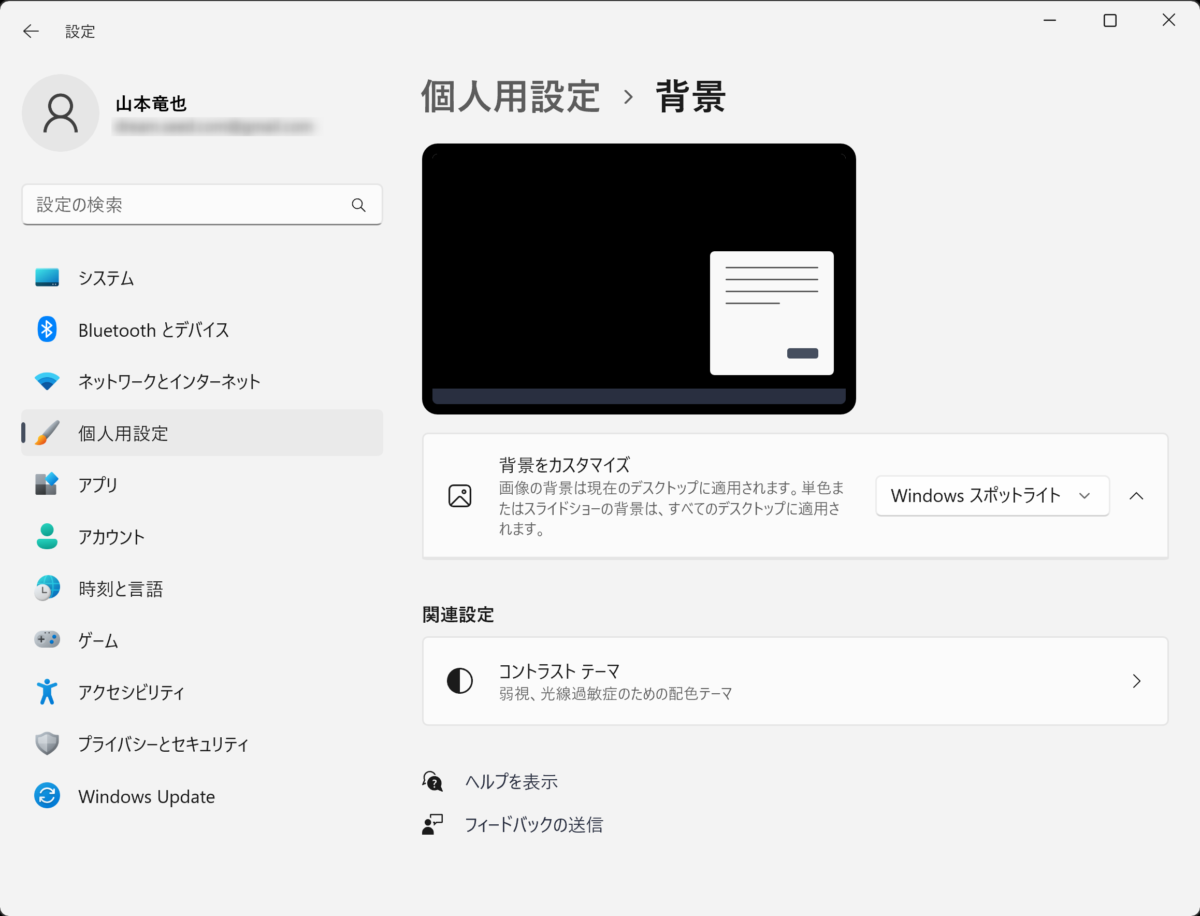Open ネットワークとインターネット category
Viewport: 1200px width, 916px height.
[x=202, y=382]
